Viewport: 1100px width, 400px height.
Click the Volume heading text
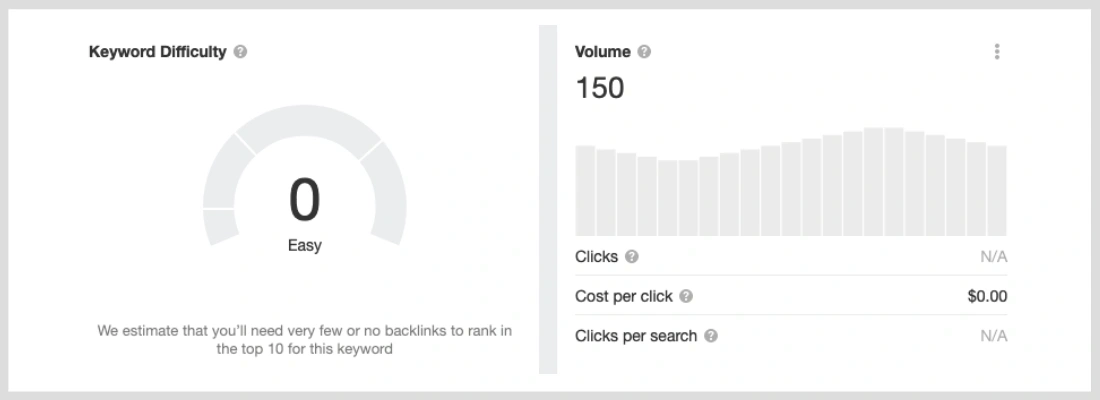[603, 52]
